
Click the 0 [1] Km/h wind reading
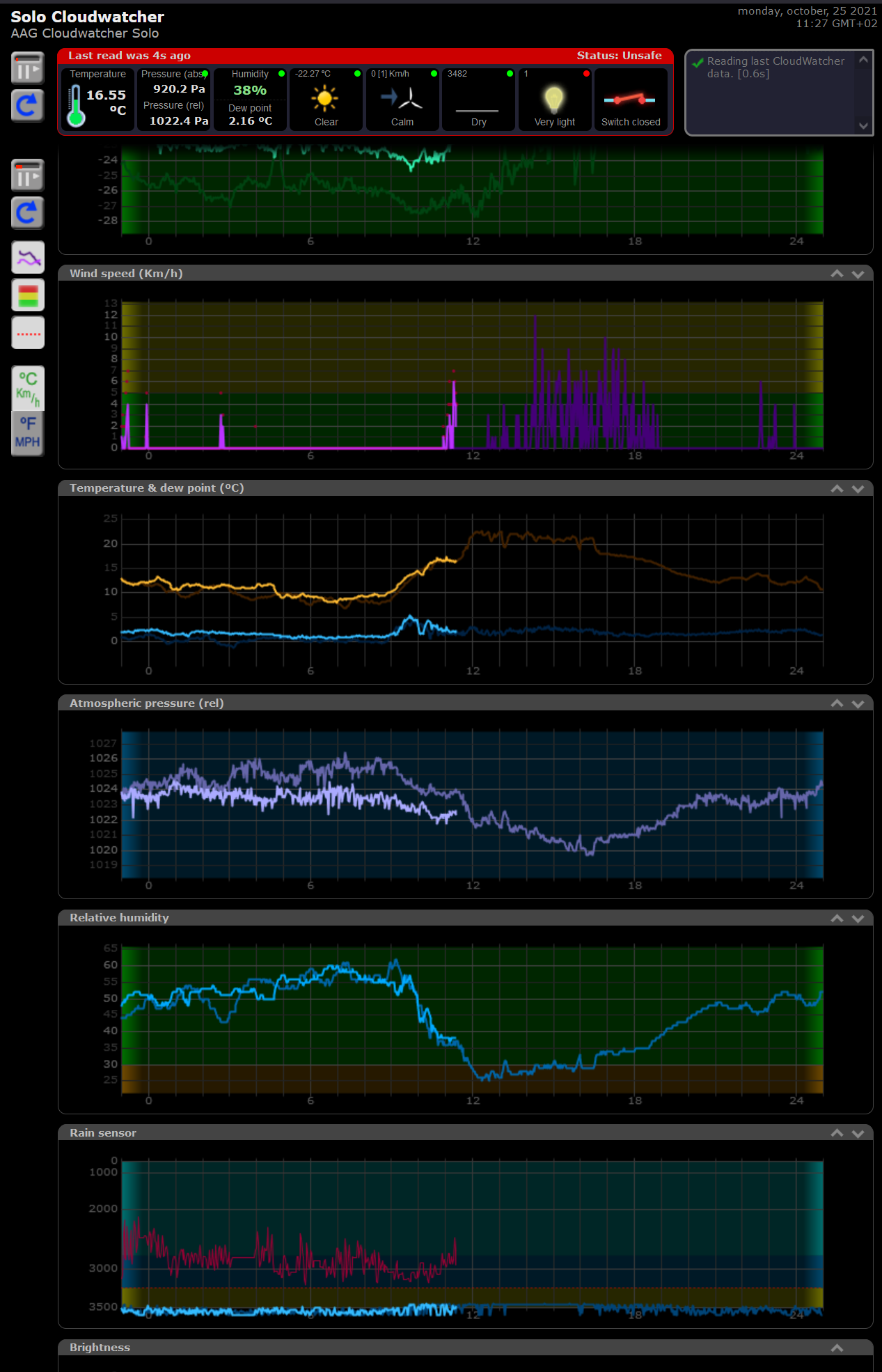[x=390, y=74]
